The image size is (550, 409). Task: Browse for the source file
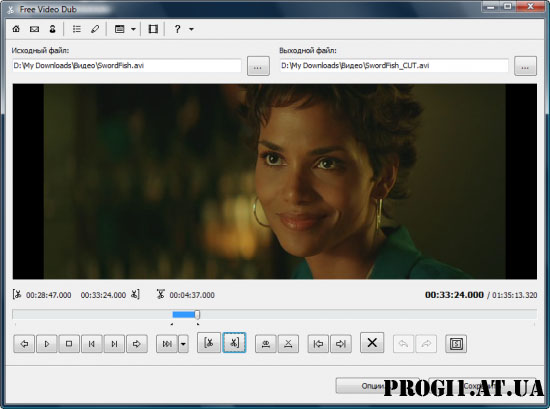(x=258, y=66)
